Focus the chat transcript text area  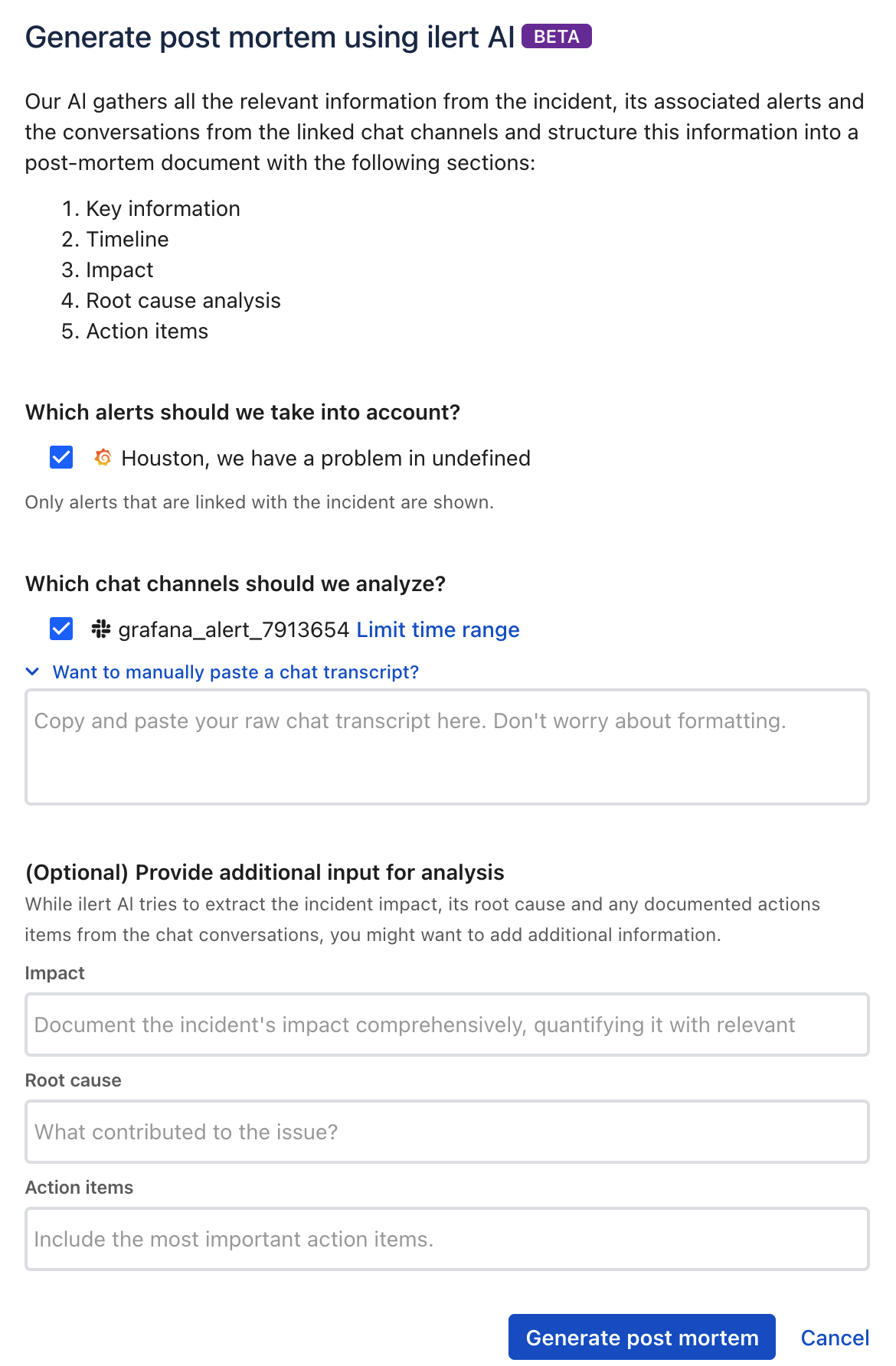447,747
